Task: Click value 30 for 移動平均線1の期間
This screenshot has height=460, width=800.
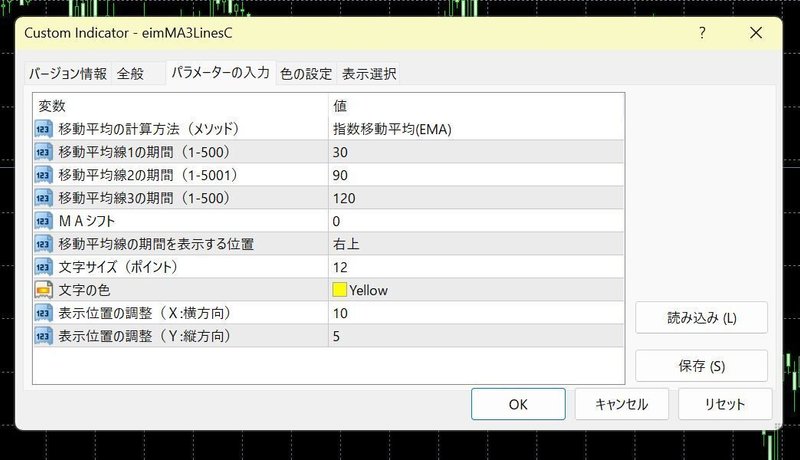Action: point(340,152)
